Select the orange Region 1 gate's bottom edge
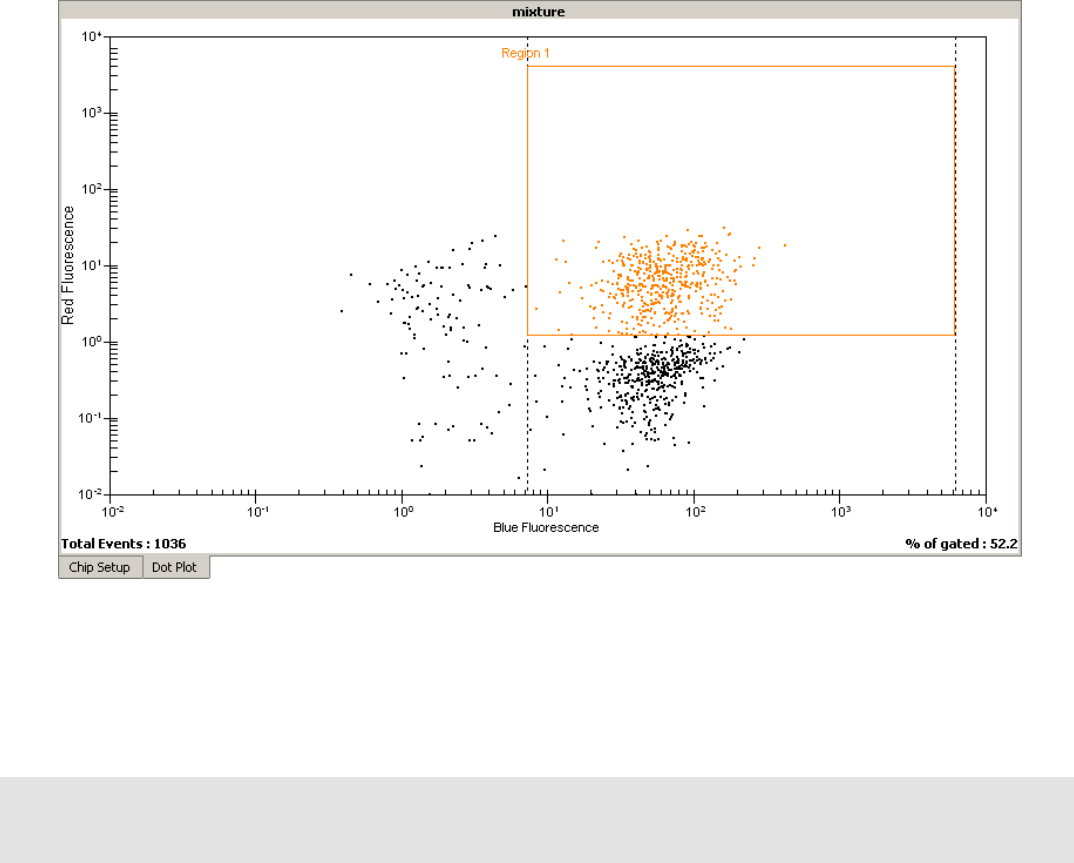The image size is (1074, 863). 741,335
